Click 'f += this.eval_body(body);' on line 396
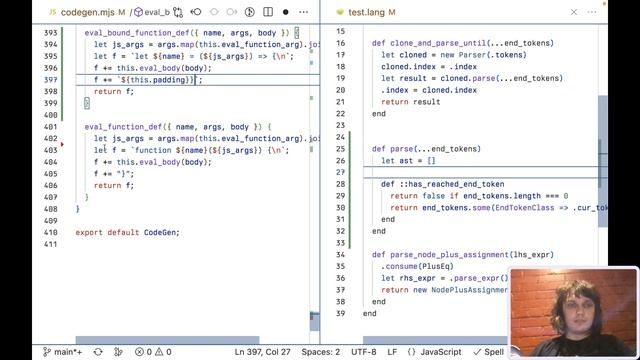 pyautogui.click(x=153, y=68)
